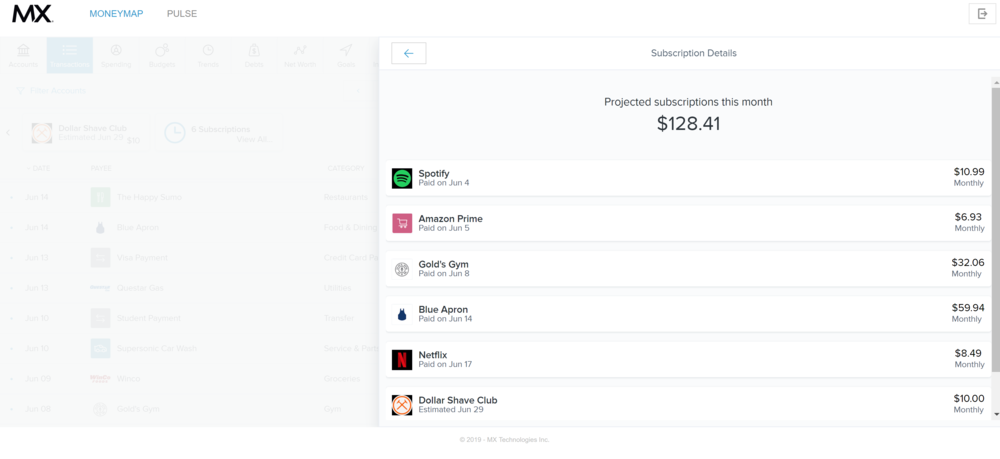
Task: Click the Dollar Shave Club icon in subscription list
Action: [x=402, y=405]
